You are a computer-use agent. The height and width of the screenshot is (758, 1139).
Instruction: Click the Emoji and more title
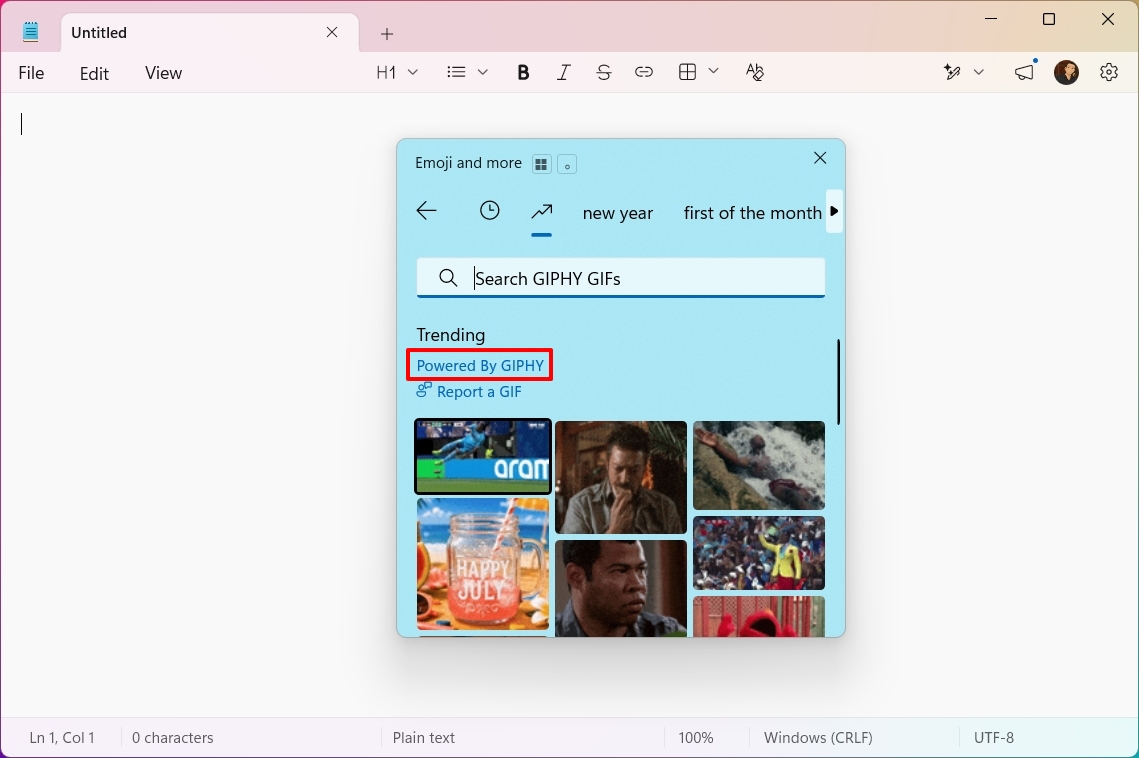(x=468, y=163)
